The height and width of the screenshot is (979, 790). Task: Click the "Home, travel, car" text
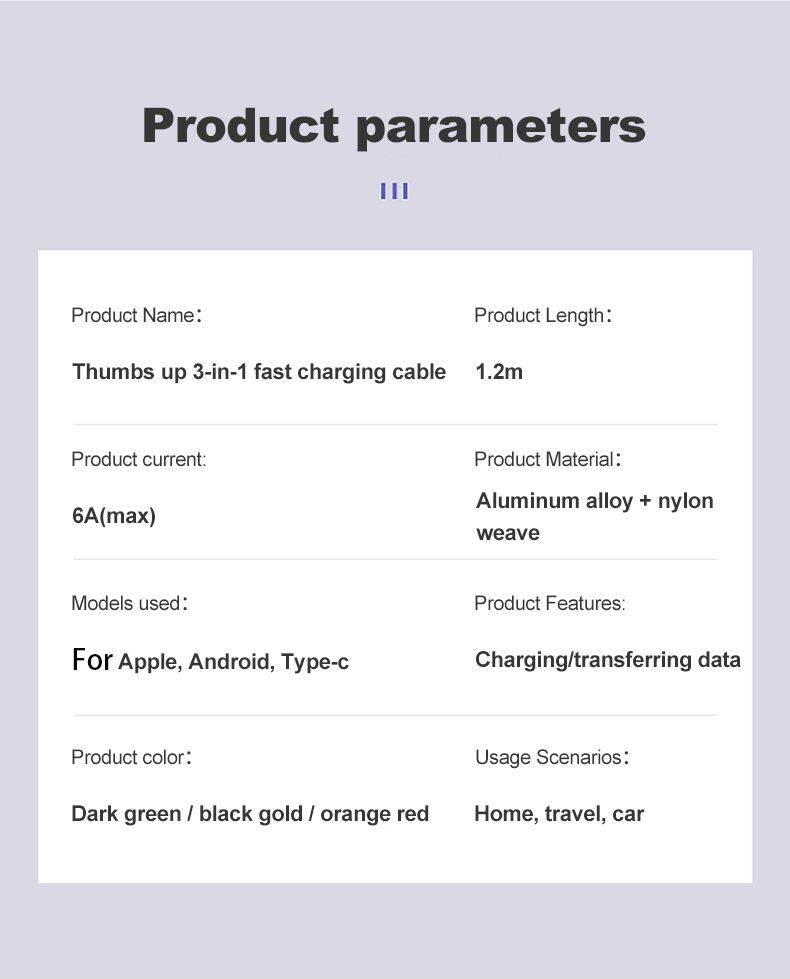pyautogui.click(x=559, y=814)
